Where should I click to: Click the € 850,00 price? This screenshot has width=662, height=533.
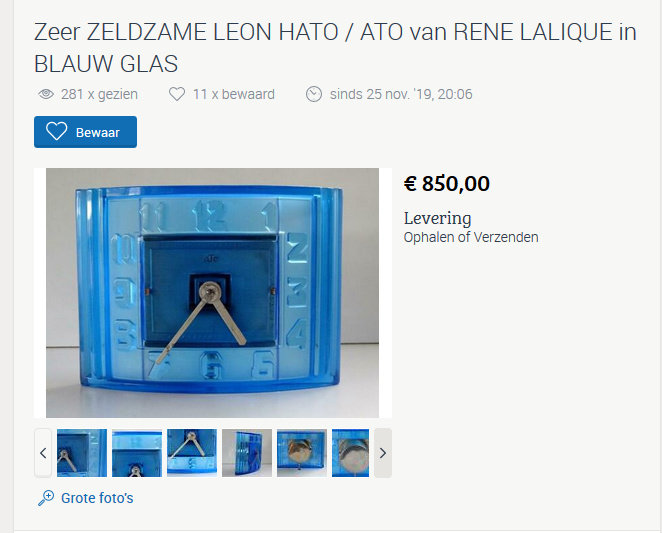pos(447,183)
